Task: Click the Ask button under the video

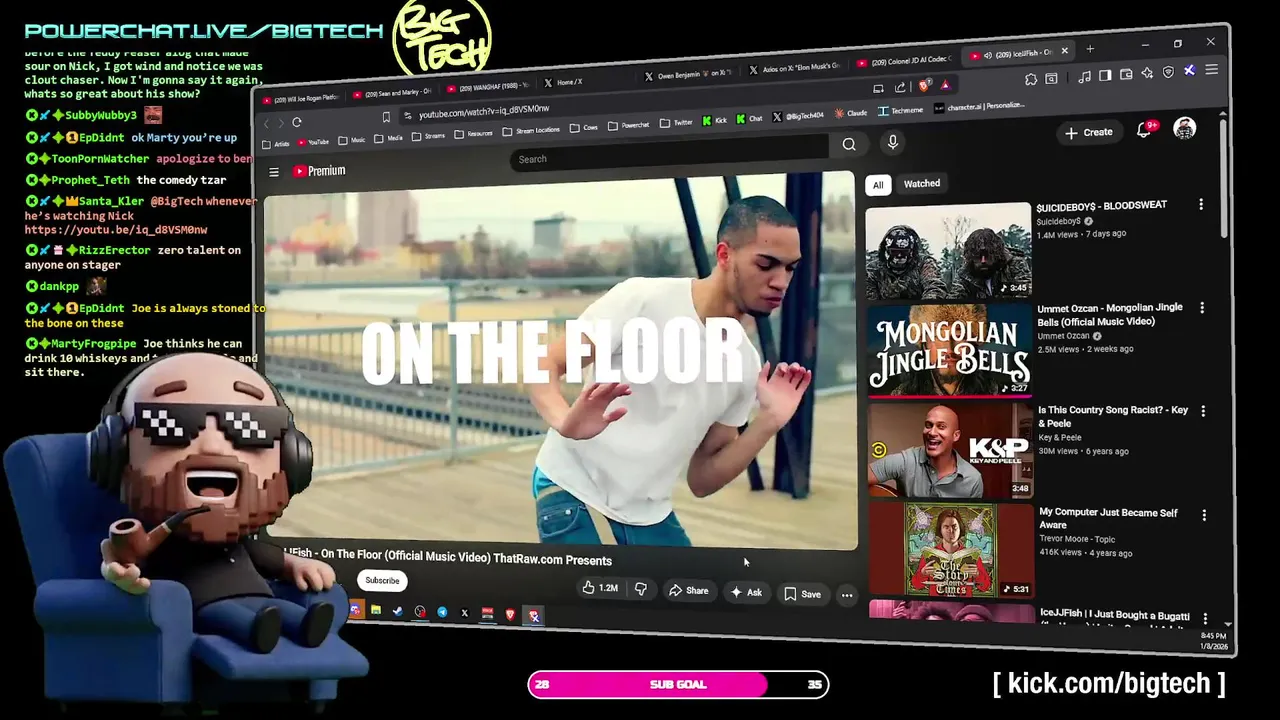Action: pyautogui.click(x=746, y=593)
